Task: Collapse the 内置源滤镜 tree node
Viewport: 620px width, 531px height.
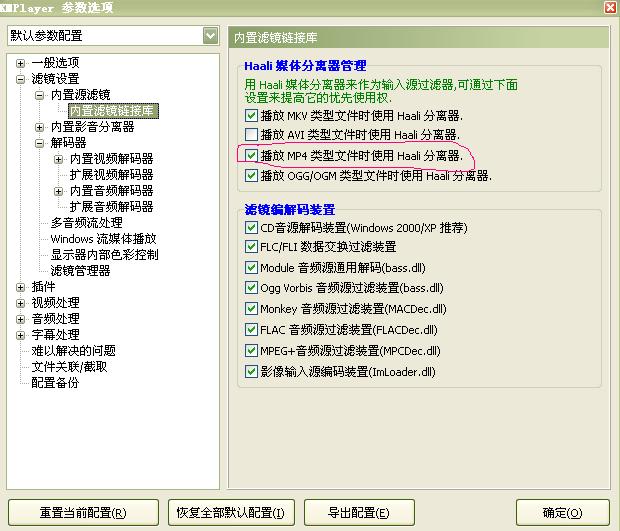Action: (39, 95)
